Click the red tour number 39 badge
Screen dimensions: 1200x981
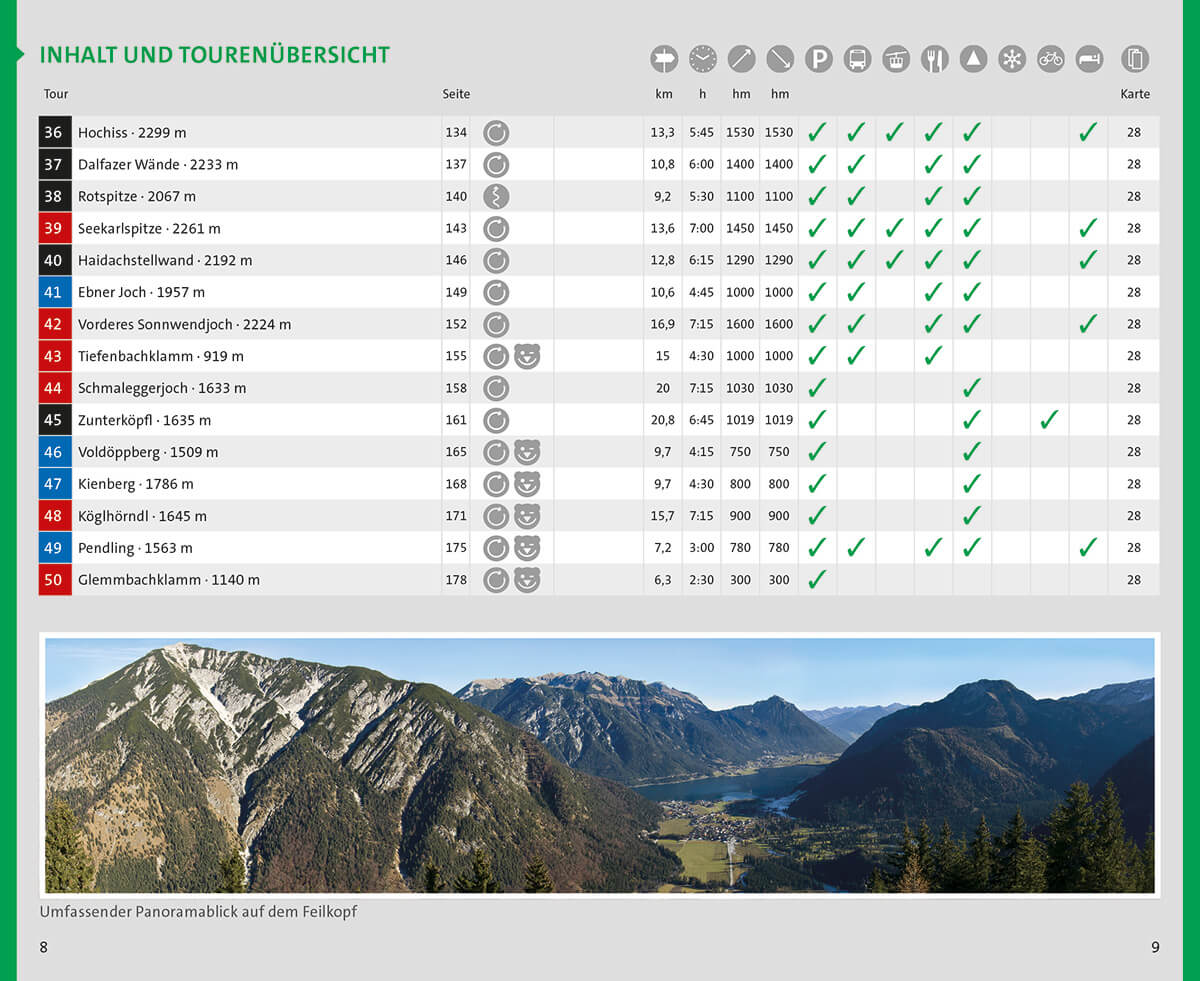tap(55, 228)
